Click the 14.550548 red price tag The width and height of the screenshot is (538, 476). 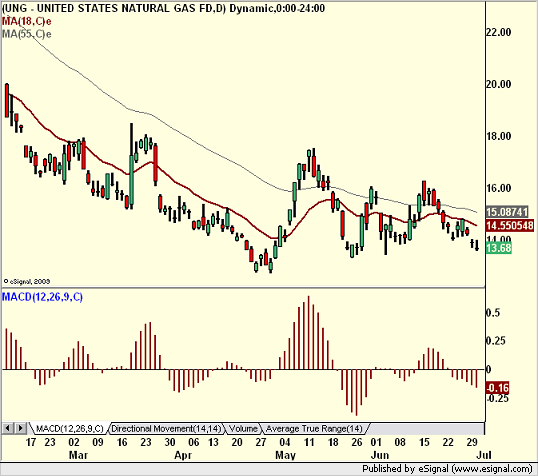click(510, 225)
